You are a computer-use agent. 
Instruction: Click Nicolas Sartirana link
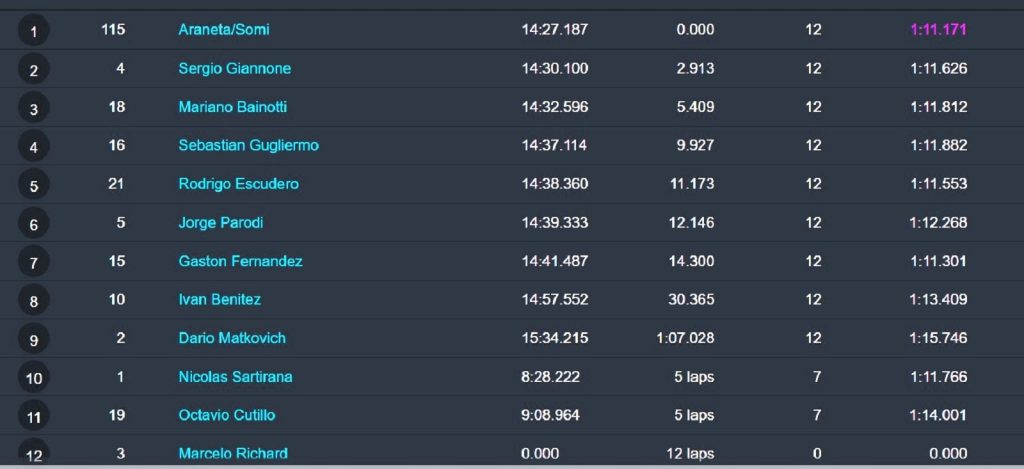235,376
